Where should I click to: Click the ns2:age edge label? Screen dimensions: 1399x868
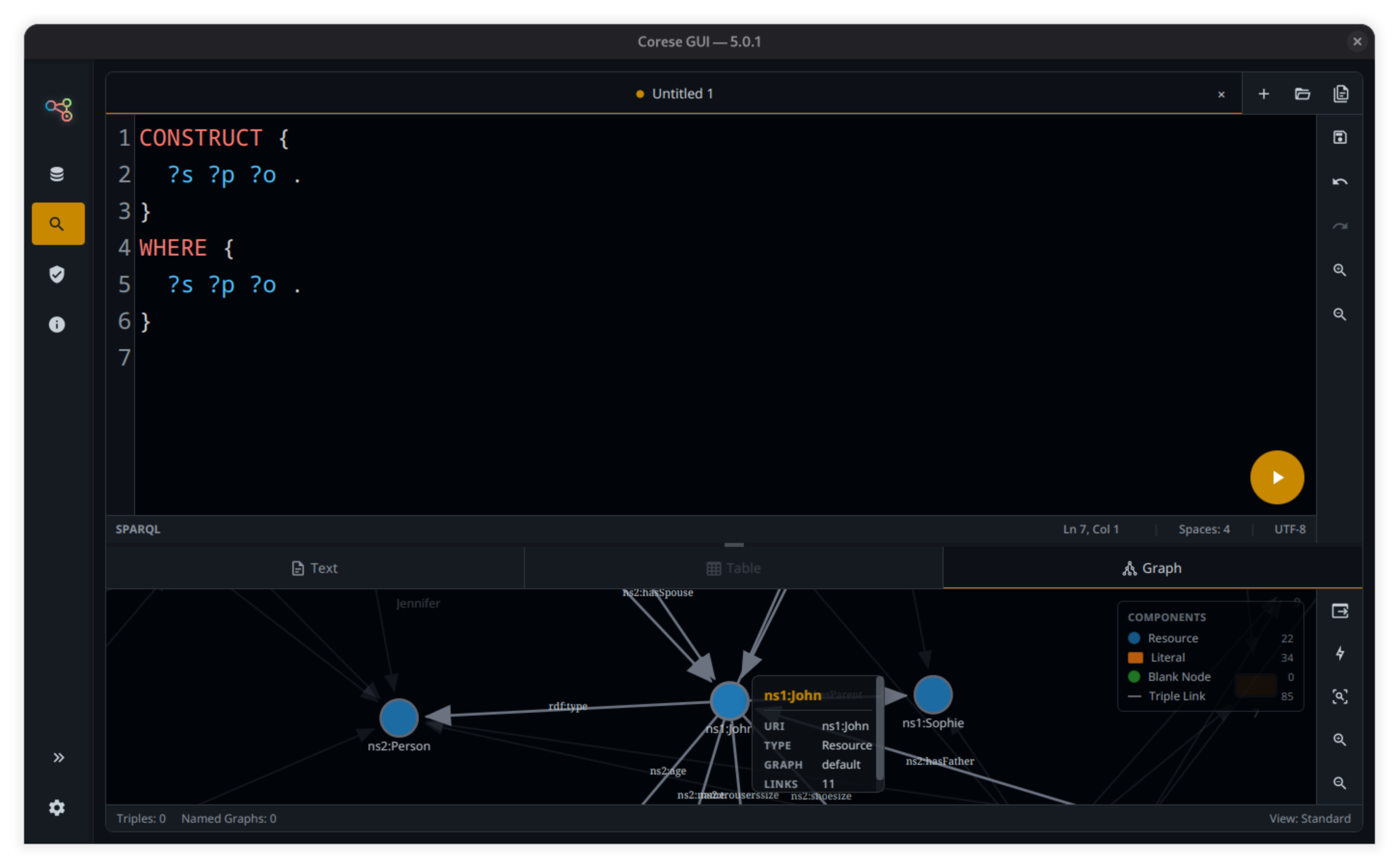[668, 771]
